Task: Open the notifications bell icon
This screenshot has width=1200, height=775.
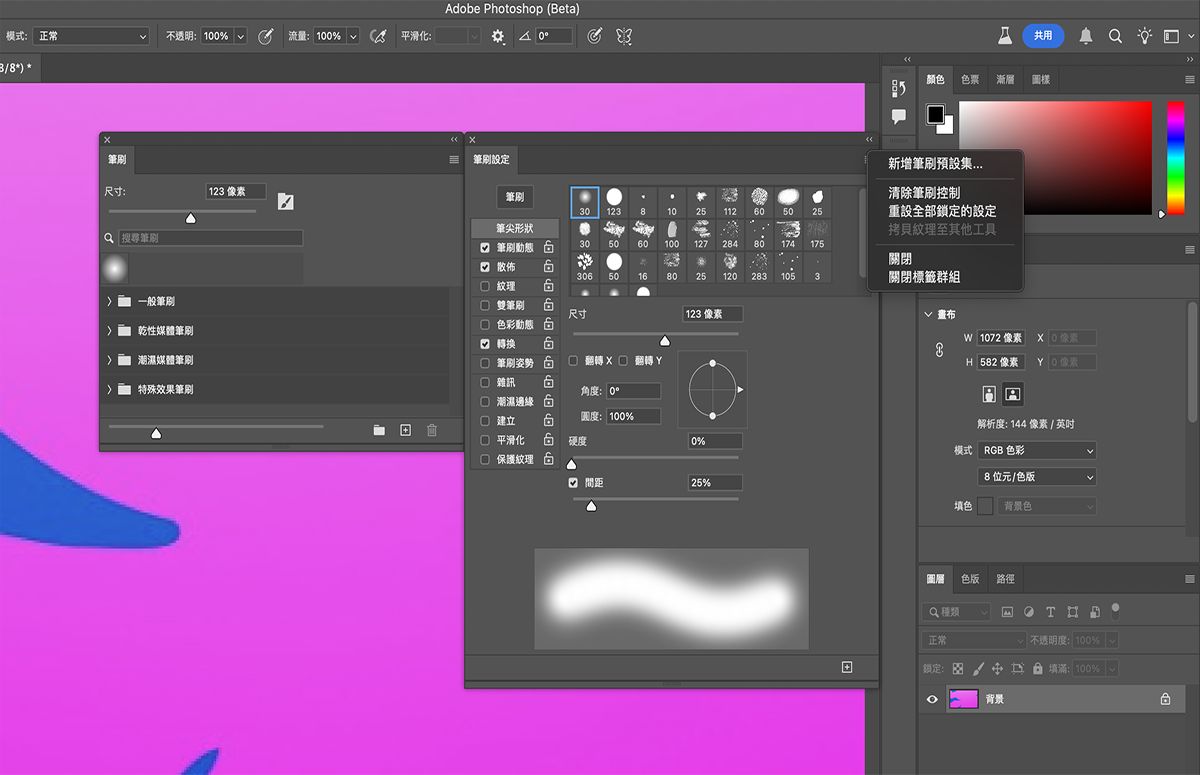Action: (x=1086, y=36)
